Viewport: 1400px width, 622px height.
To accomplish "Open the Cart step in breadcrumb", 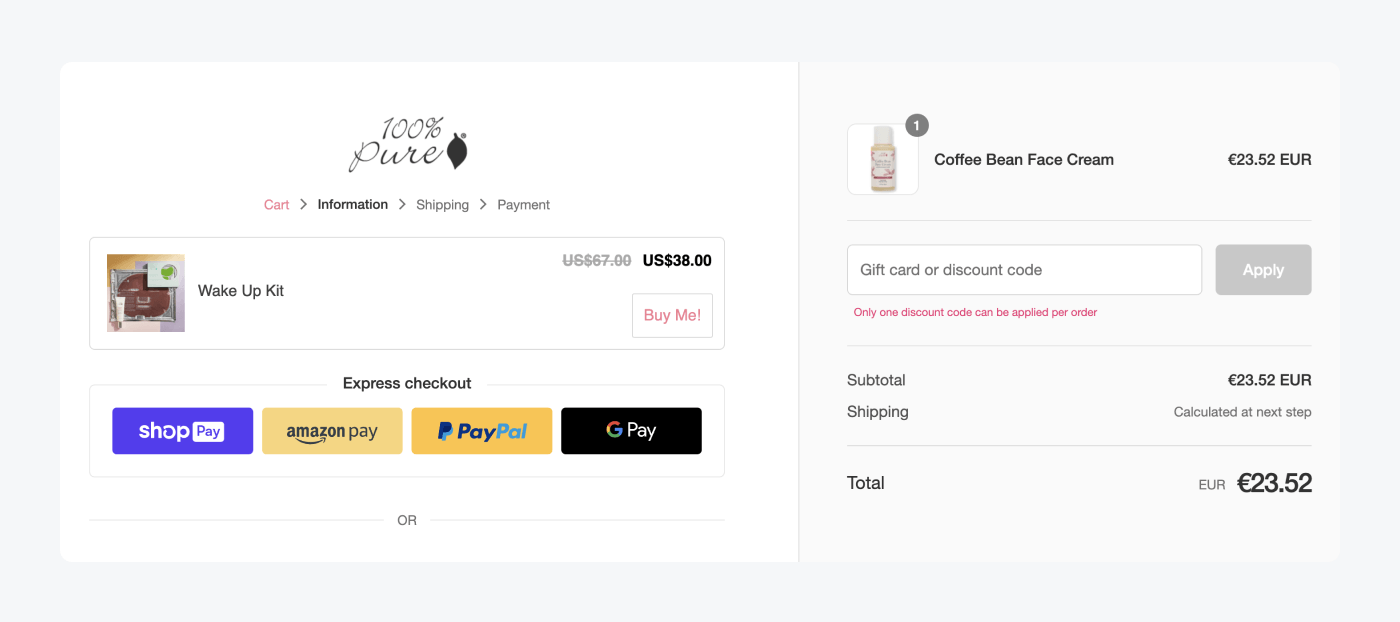I will coord(276,204).
